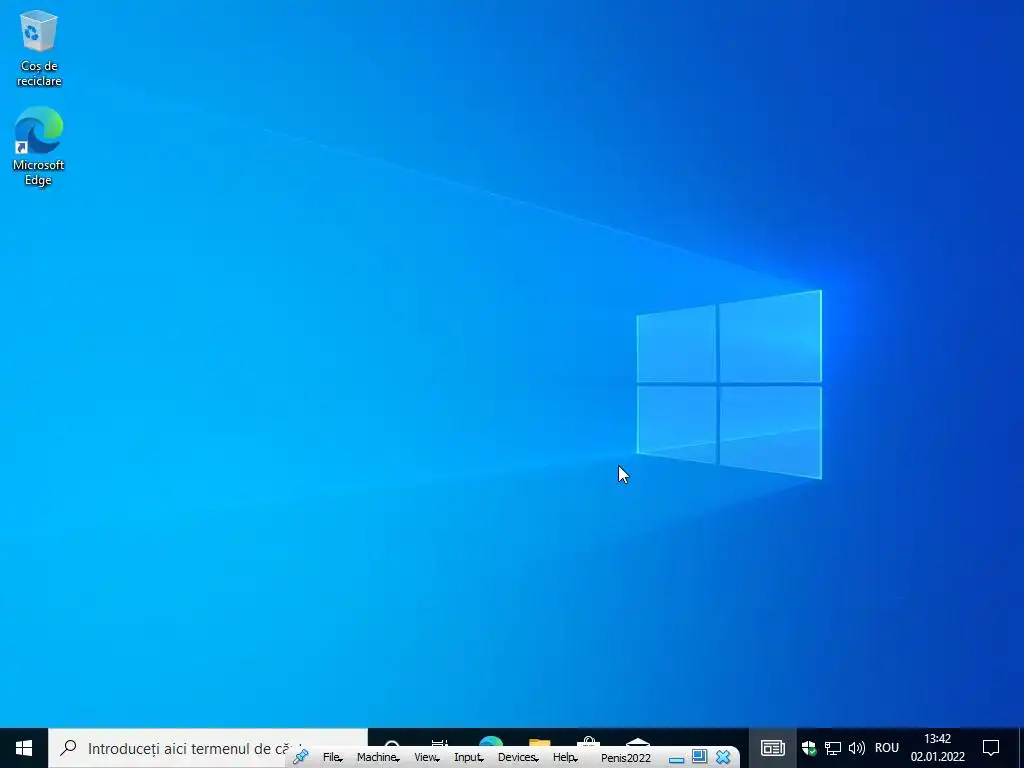Open News and interests taskbar widget

click(x=773, y=748)
